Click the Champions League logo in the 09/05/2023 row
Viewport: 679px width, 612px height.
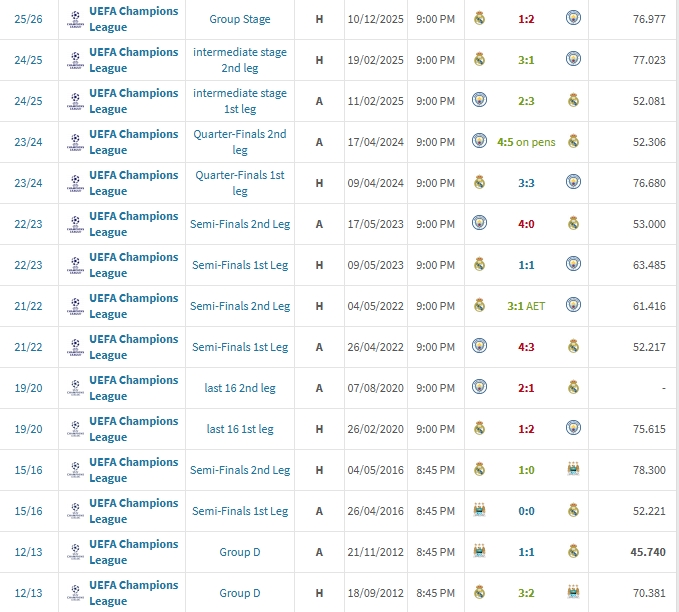(74, 265)
